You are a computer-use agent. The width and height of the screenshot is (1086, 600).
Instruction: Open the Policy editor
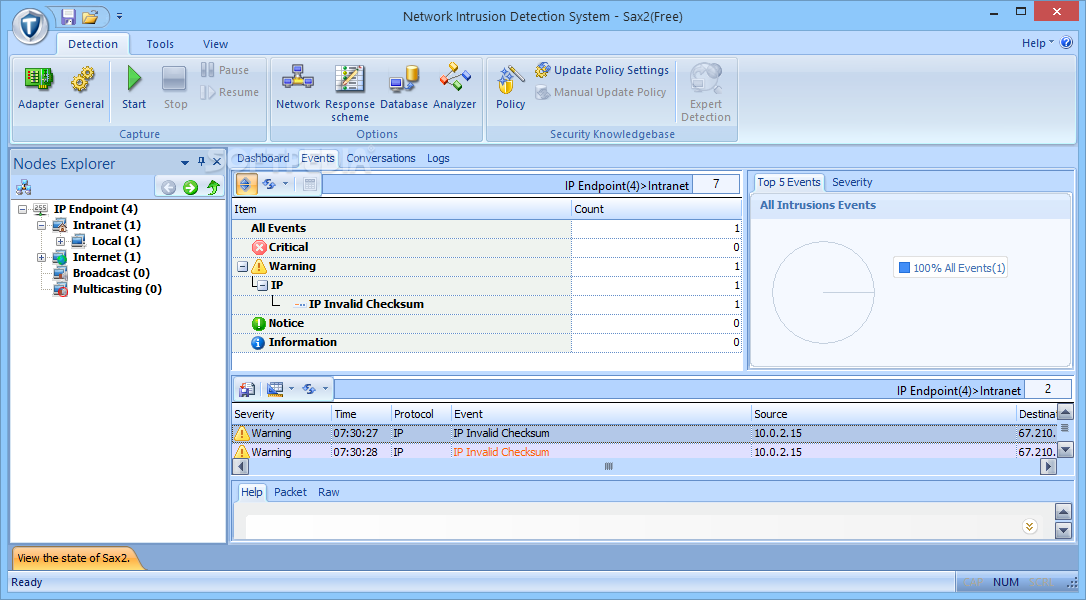point(510,87)
